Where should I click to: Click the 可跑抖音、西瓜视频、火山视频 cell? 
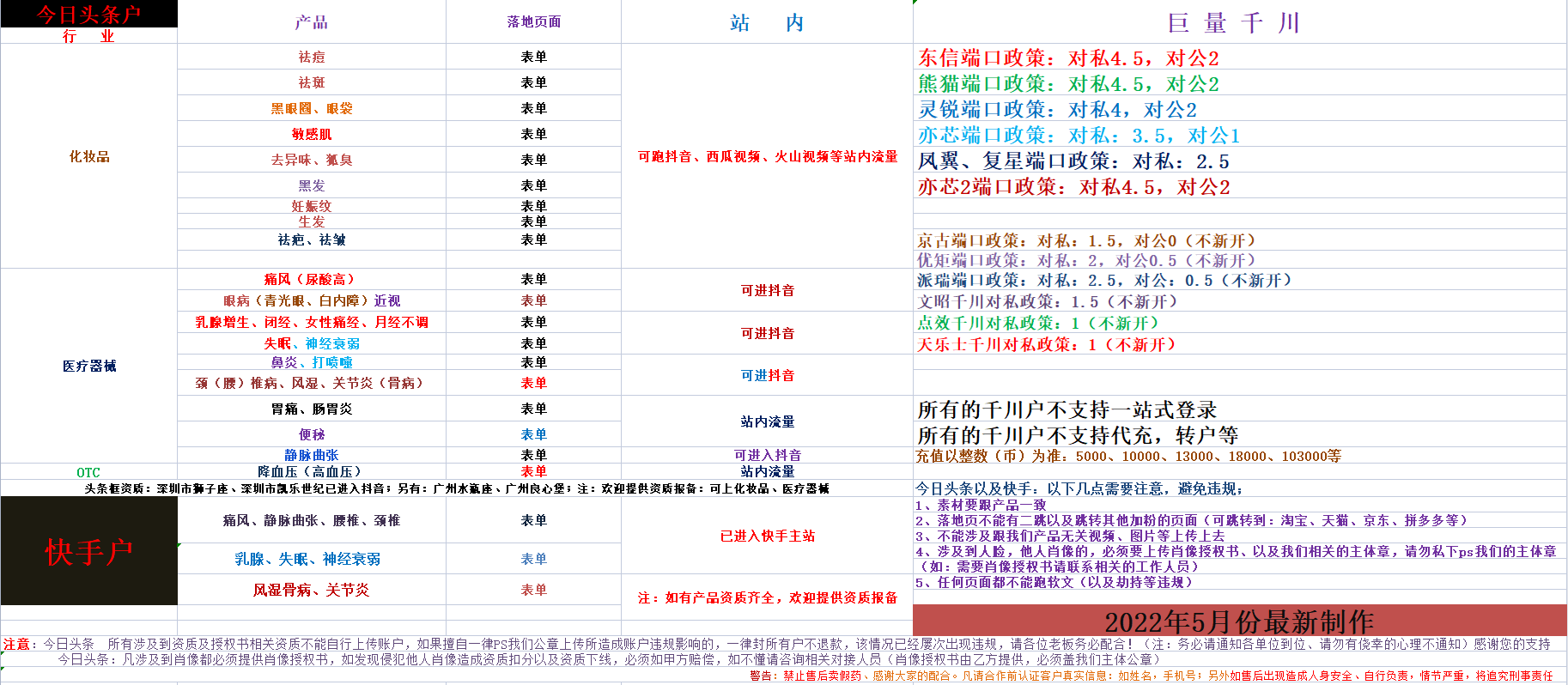tap(767, 156)
